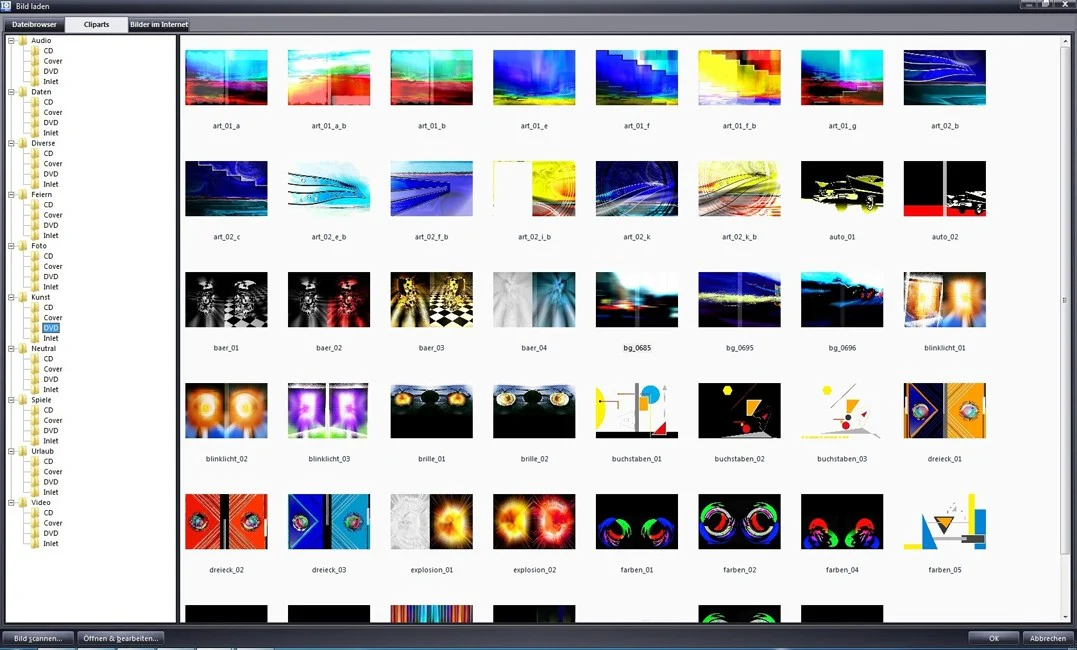The image size is (1077, 650).
Task: Select the dreieck_02 red clipart thumbnail
Action: [226, 522]
